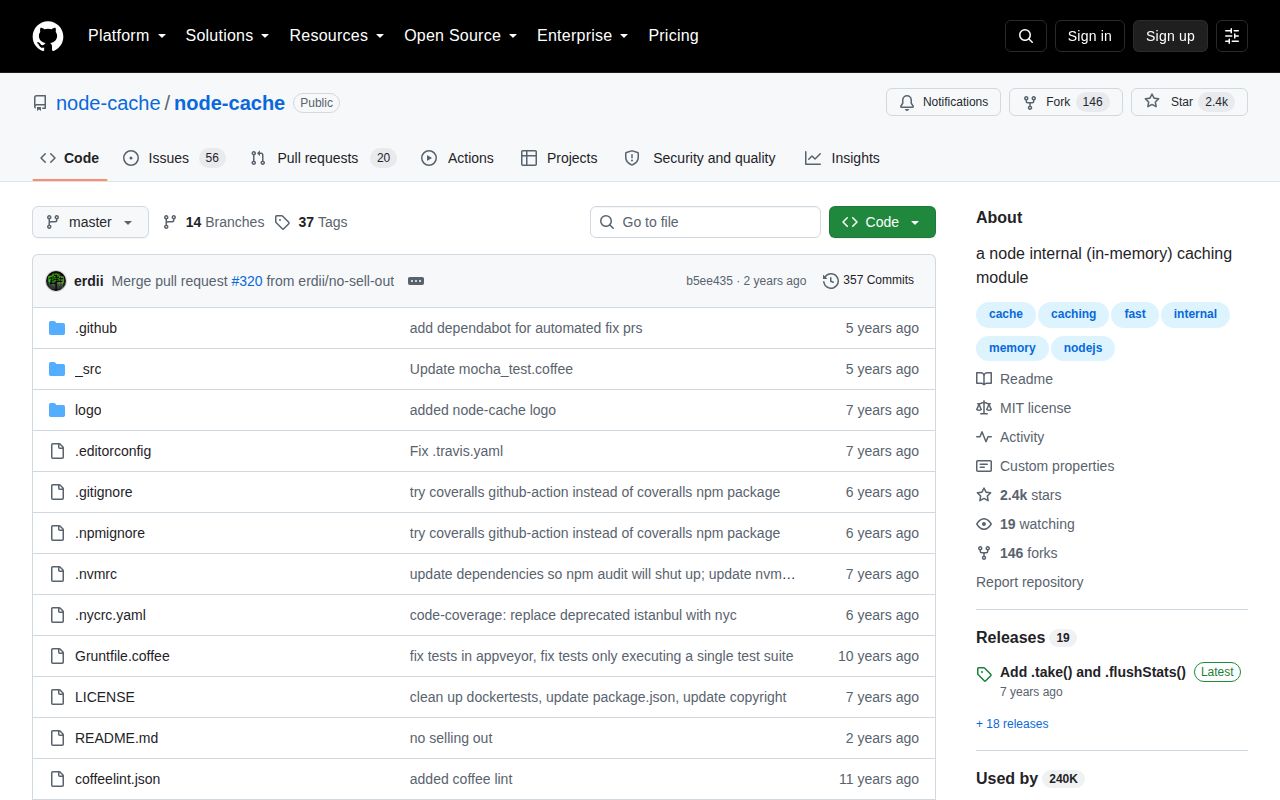Click the scales icon next to MIT license

point(984,408)
